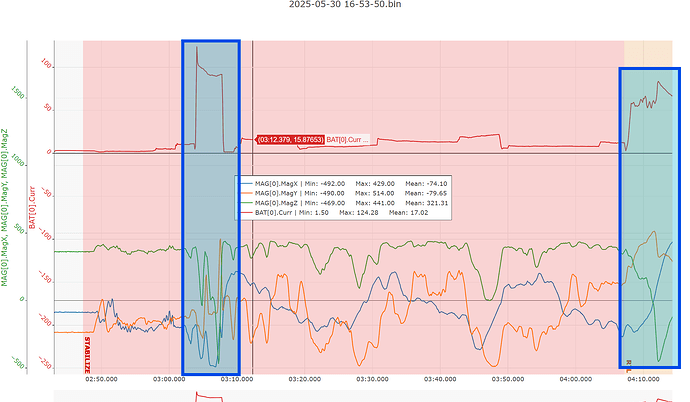Click the 03:50.000 time axis tick

coord(508,379)
